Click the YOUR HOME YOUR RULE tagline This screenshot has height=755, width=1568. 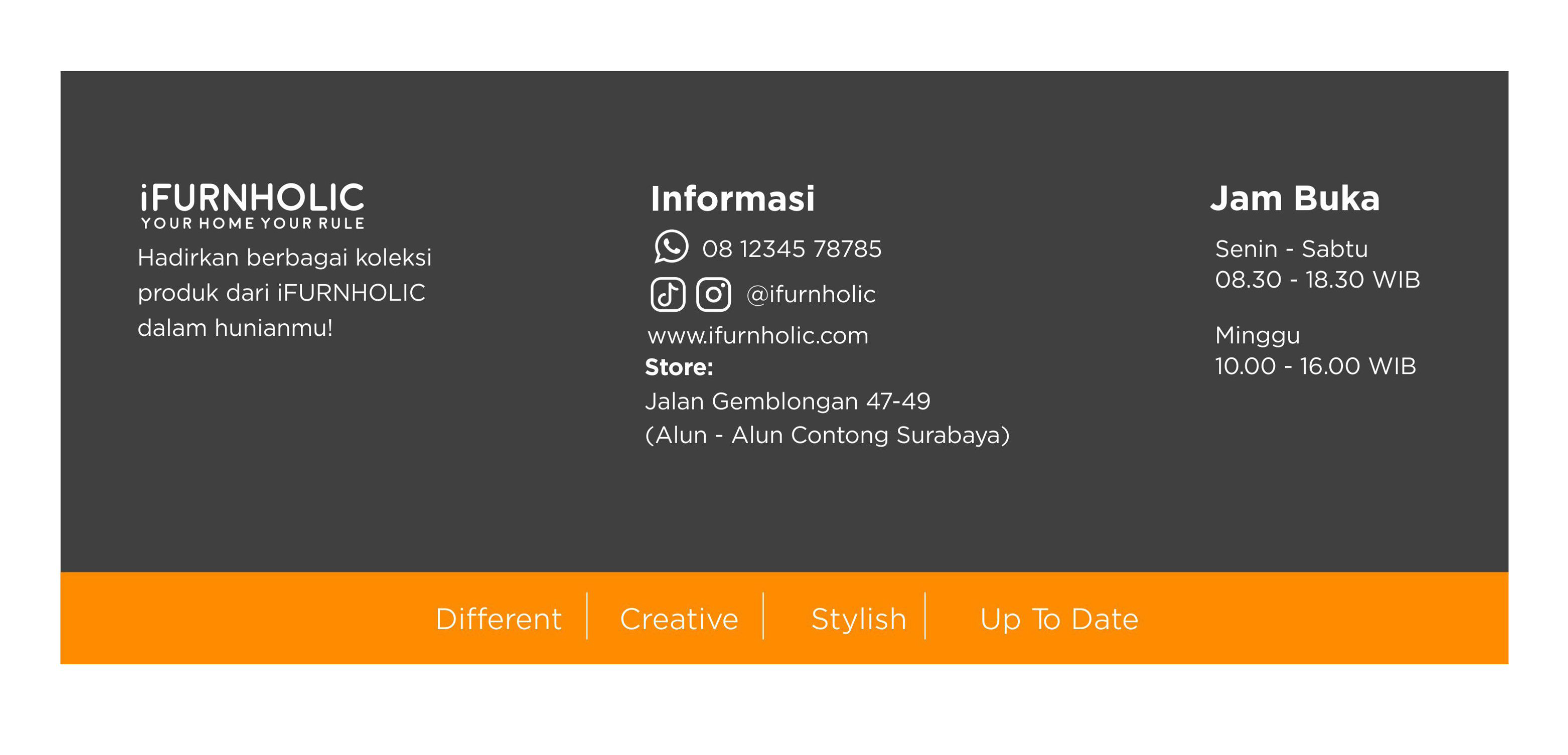tap(252, 223)
